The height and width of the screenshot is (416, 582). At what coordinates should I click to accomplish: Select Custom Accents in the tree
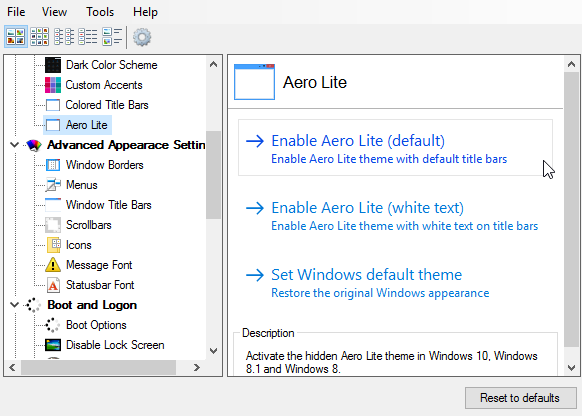point(104,85)
